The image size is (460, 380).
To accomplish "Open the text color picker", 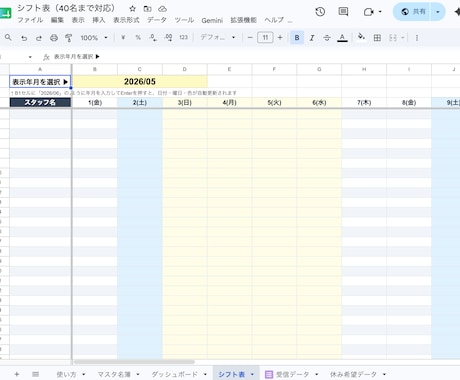I will point(342,38).
